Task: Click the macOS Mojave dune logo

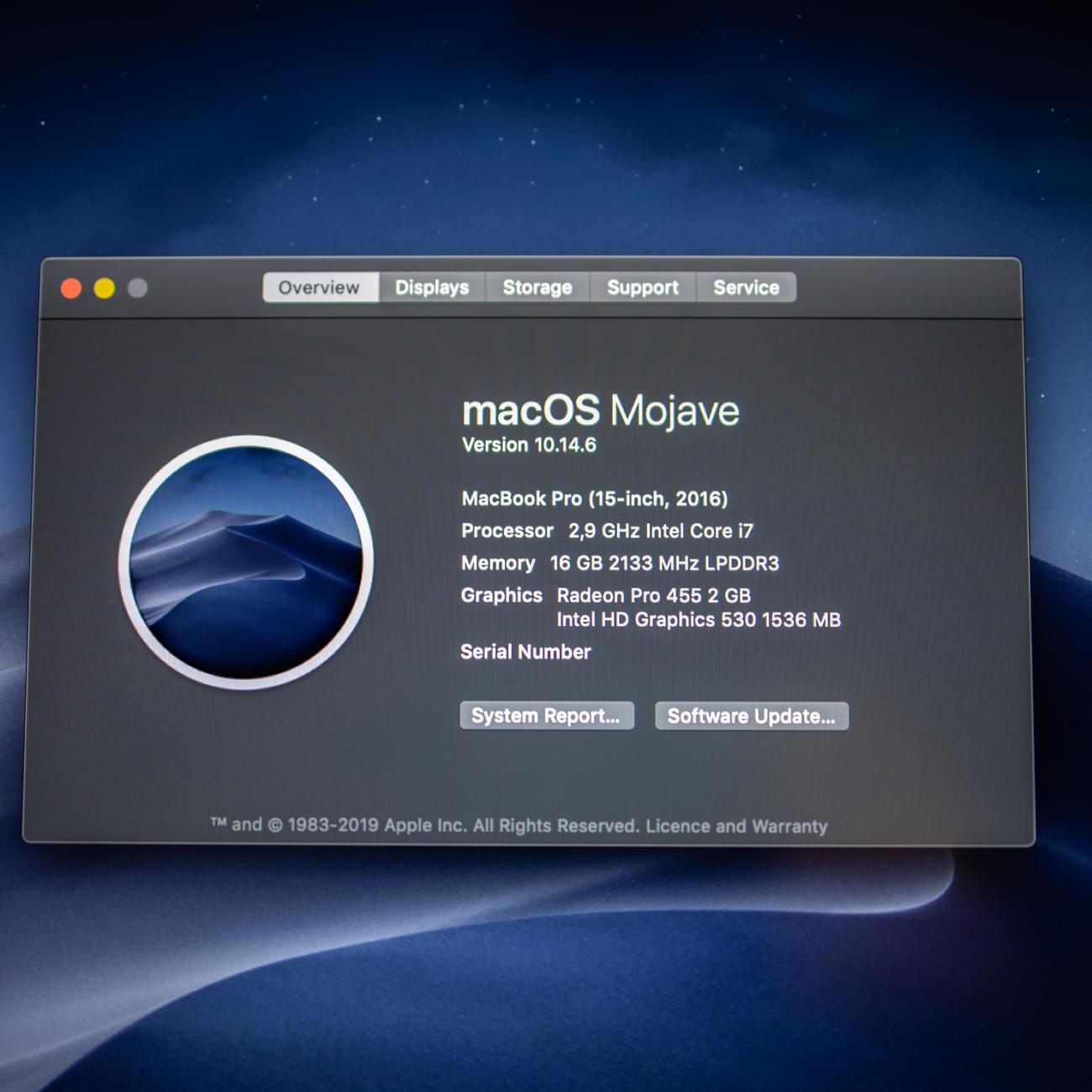Action: [x=246, y=561]
